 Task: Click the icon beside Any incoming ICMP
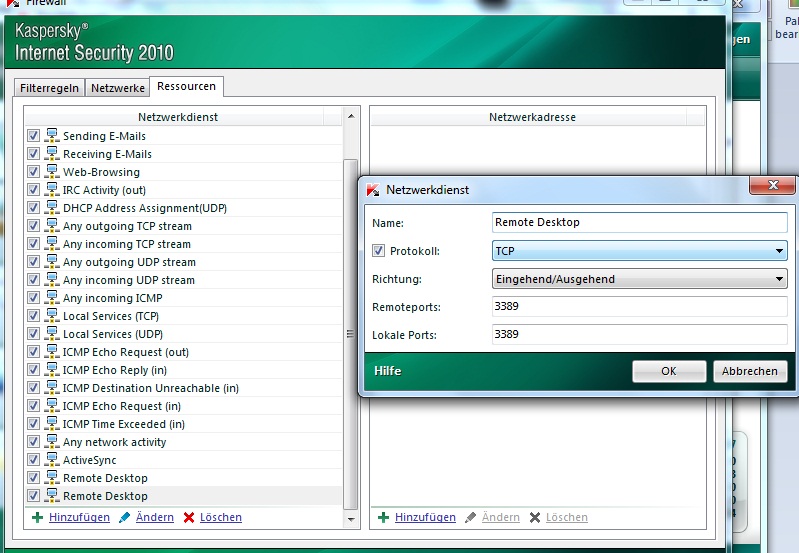point(52,298)
